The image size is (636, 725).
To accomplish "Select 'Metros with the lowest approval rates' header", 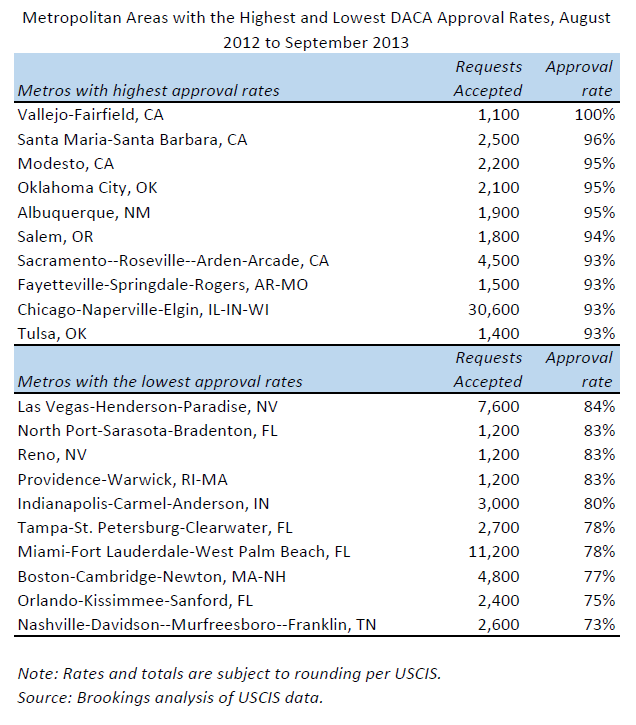I will pyautogui.click(x=160, y=382).
